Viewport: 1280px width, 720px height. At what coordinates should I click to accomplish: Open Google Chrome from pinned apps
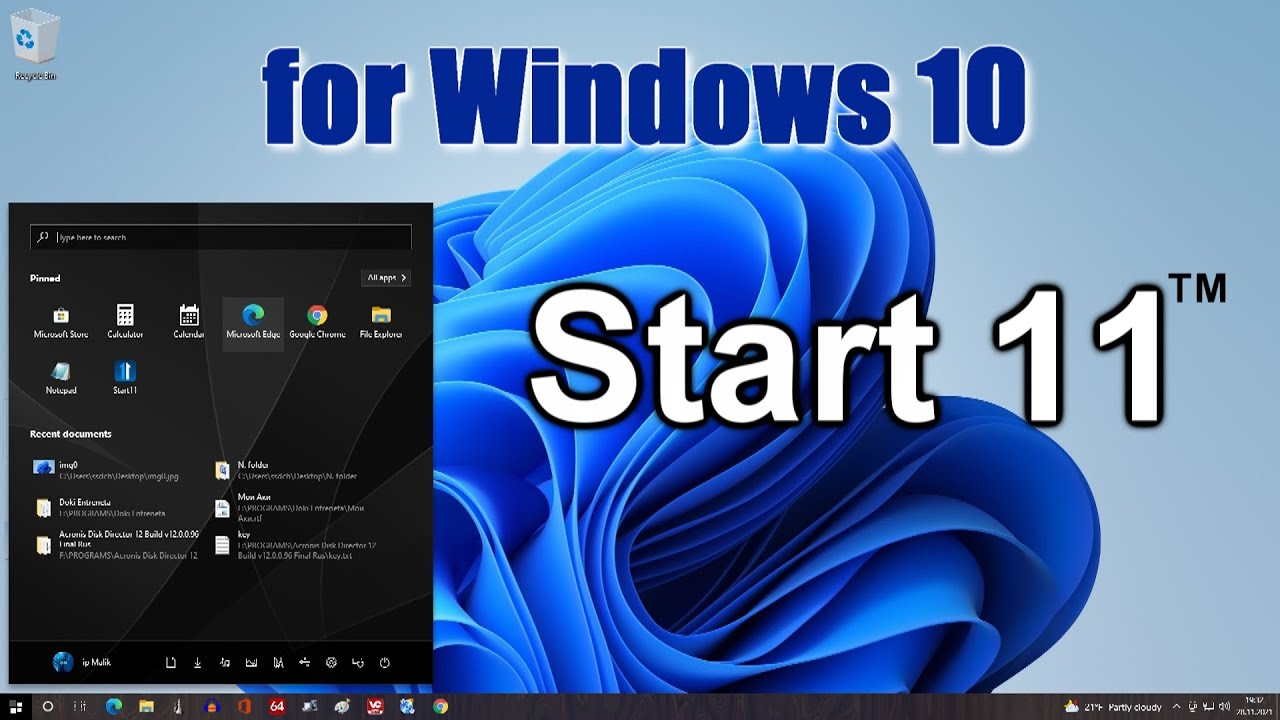tap(317, 322)
